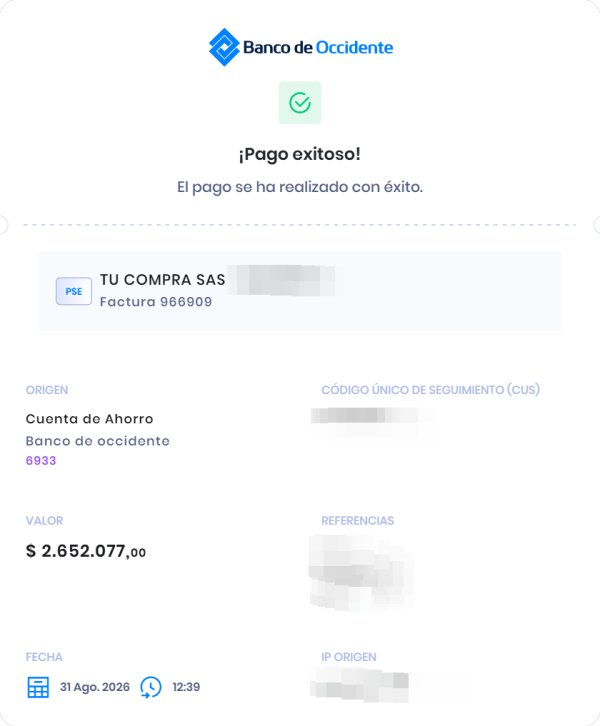
Task: Click the green checkmark success icon
Action: (x=300, y=103)
